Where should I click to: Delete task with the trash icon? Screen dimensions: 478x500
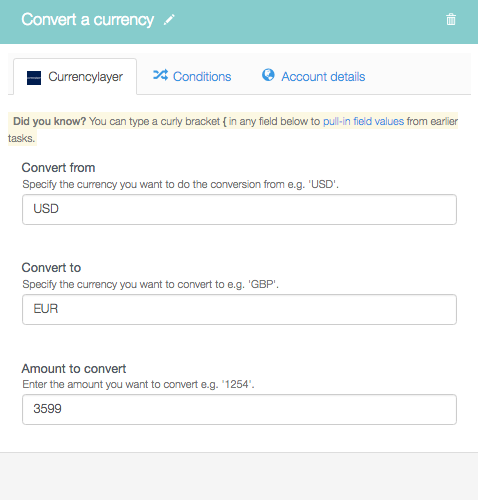click(451, 19)
